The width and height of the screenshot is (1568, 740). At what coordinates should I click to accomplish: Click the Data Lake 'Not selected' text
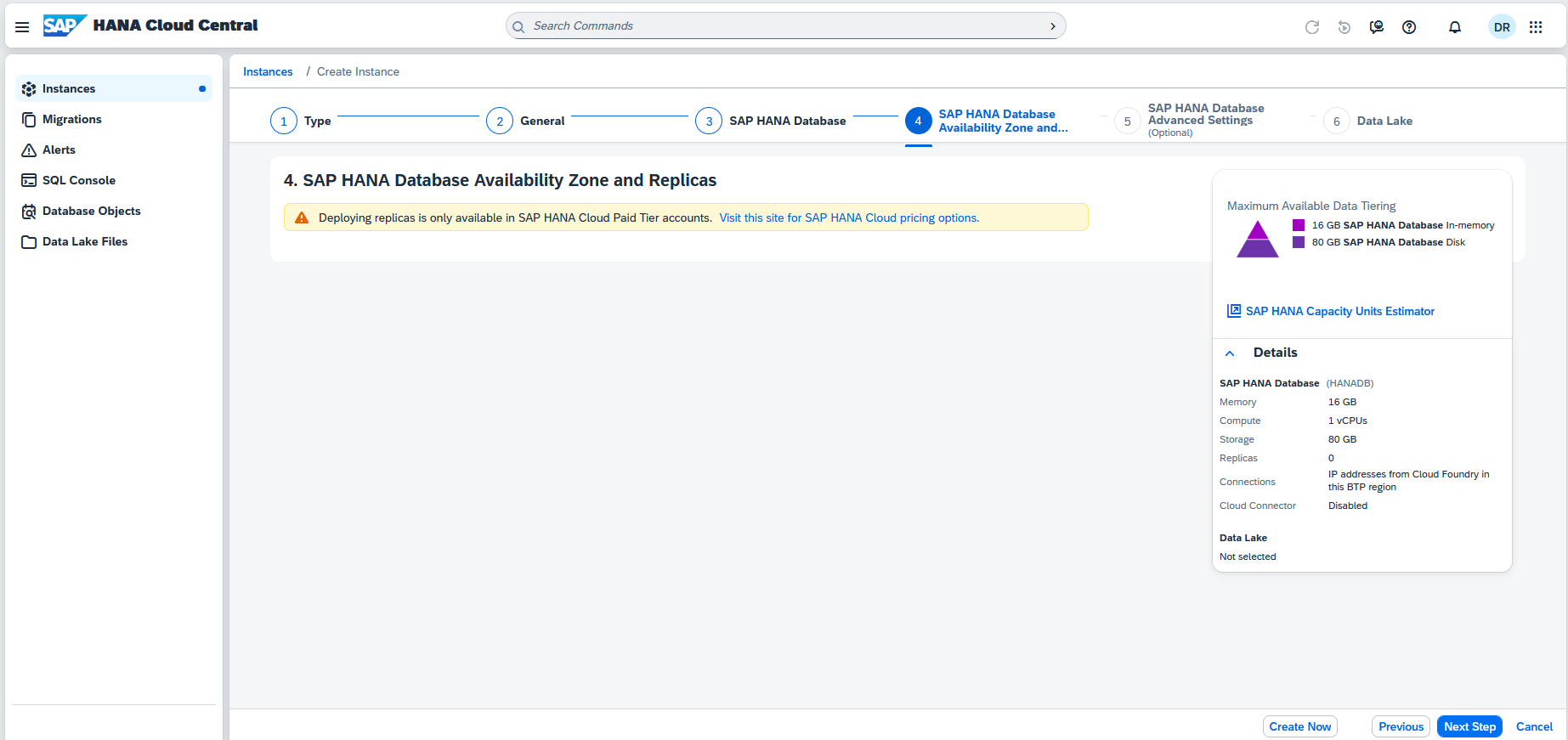tap(1248, 556)
